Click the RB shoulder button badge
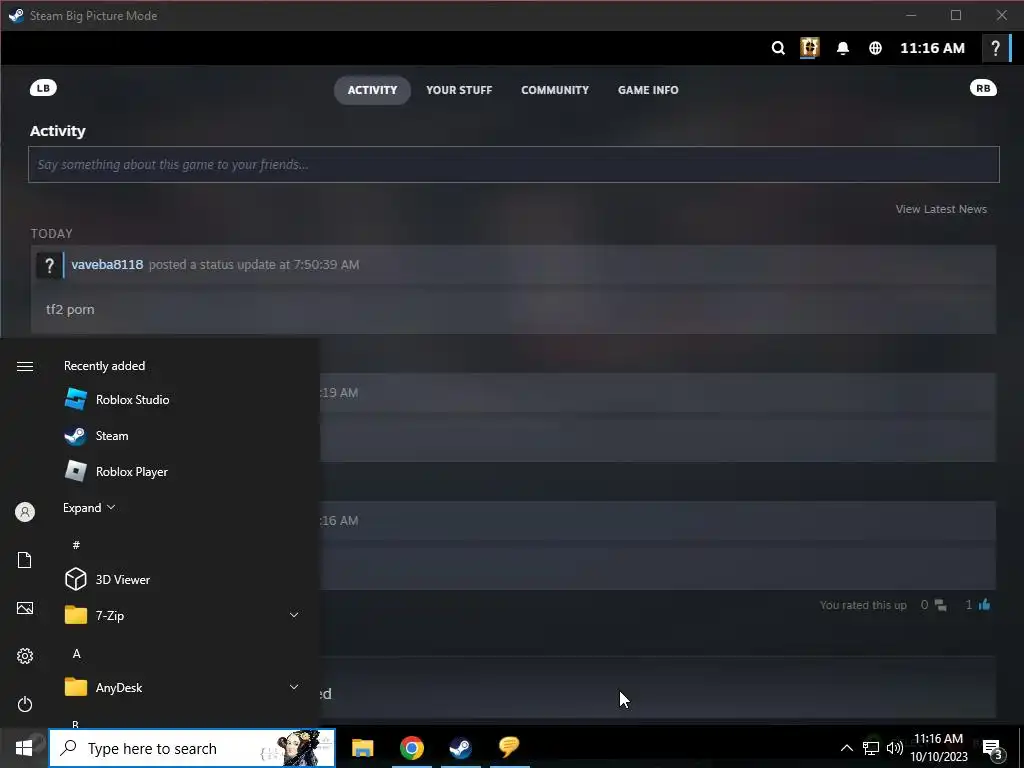Viewport: 1024px width, 768px height. pos(983,88)
